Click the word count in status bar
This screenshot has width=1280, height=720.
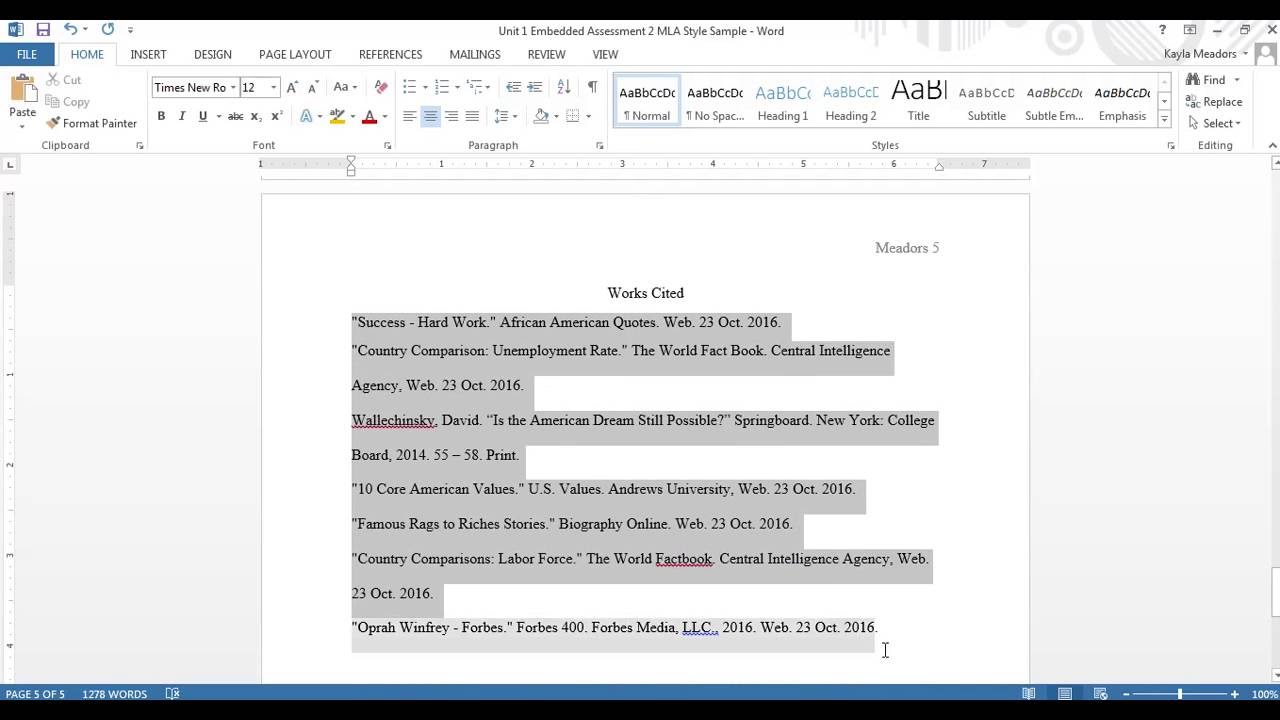point(114,694)
